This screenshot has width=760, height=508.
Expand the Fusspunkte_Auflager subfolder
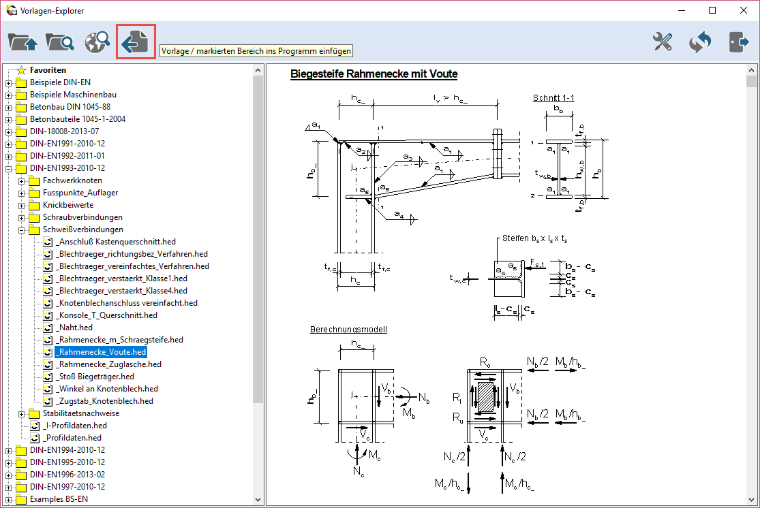tap(21, 193)
